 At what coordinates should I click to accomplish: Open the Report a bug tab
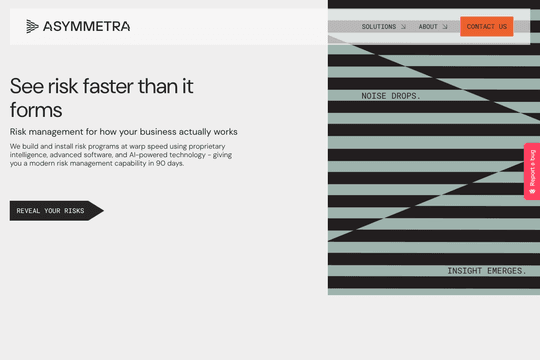[532, 171]
